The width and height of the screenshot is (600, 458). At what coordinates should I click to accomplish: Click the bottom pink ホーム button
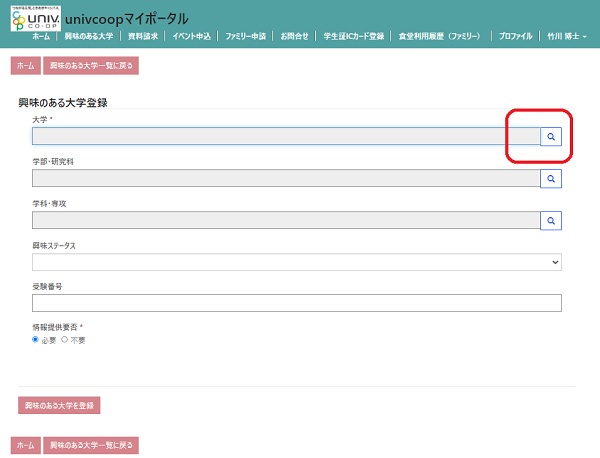[26, 445]
